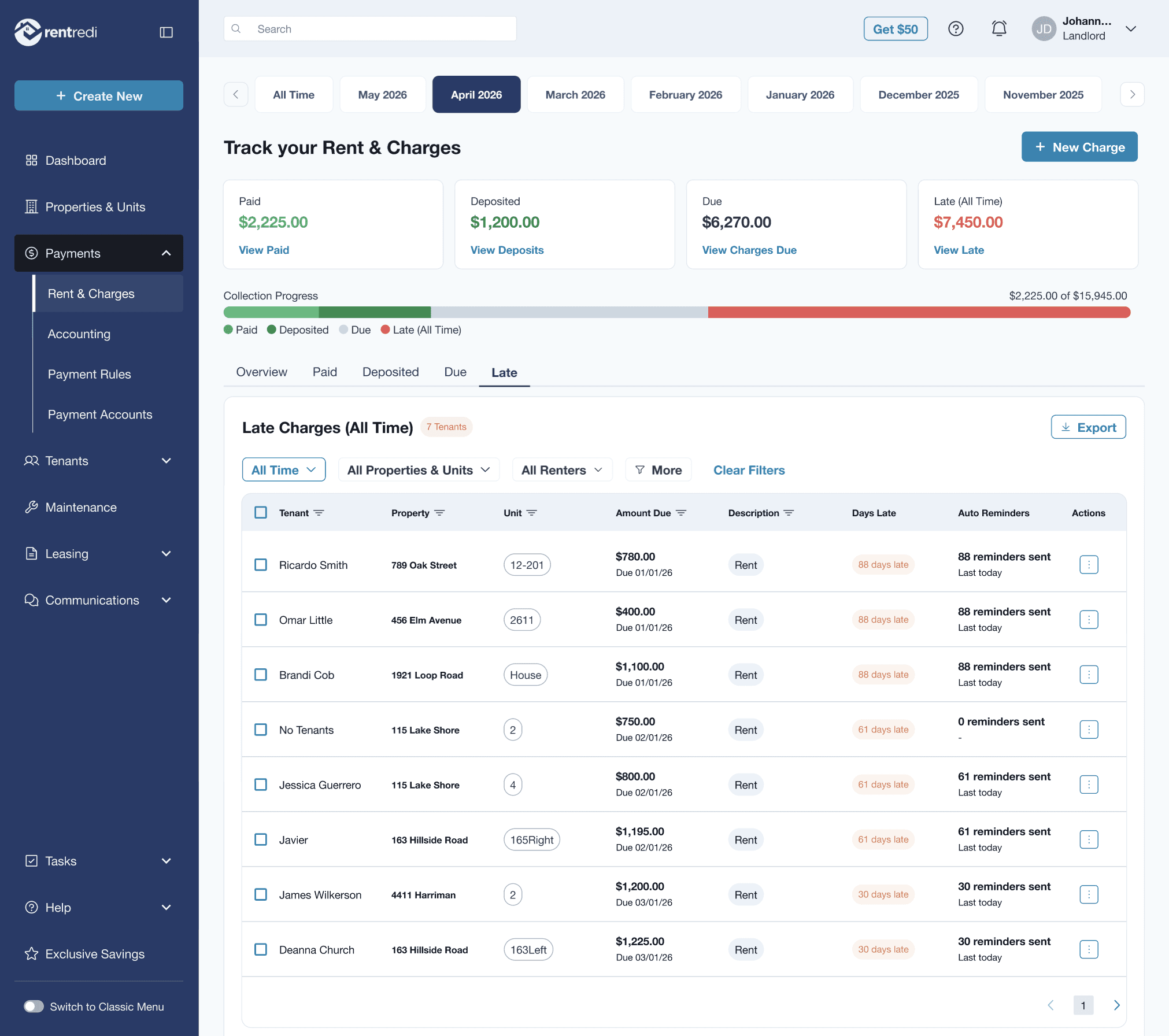Check the select-all header checkbox
Image resolution: width=1169 pixels, height=1036 pixels.
click(x=261, y=513)
